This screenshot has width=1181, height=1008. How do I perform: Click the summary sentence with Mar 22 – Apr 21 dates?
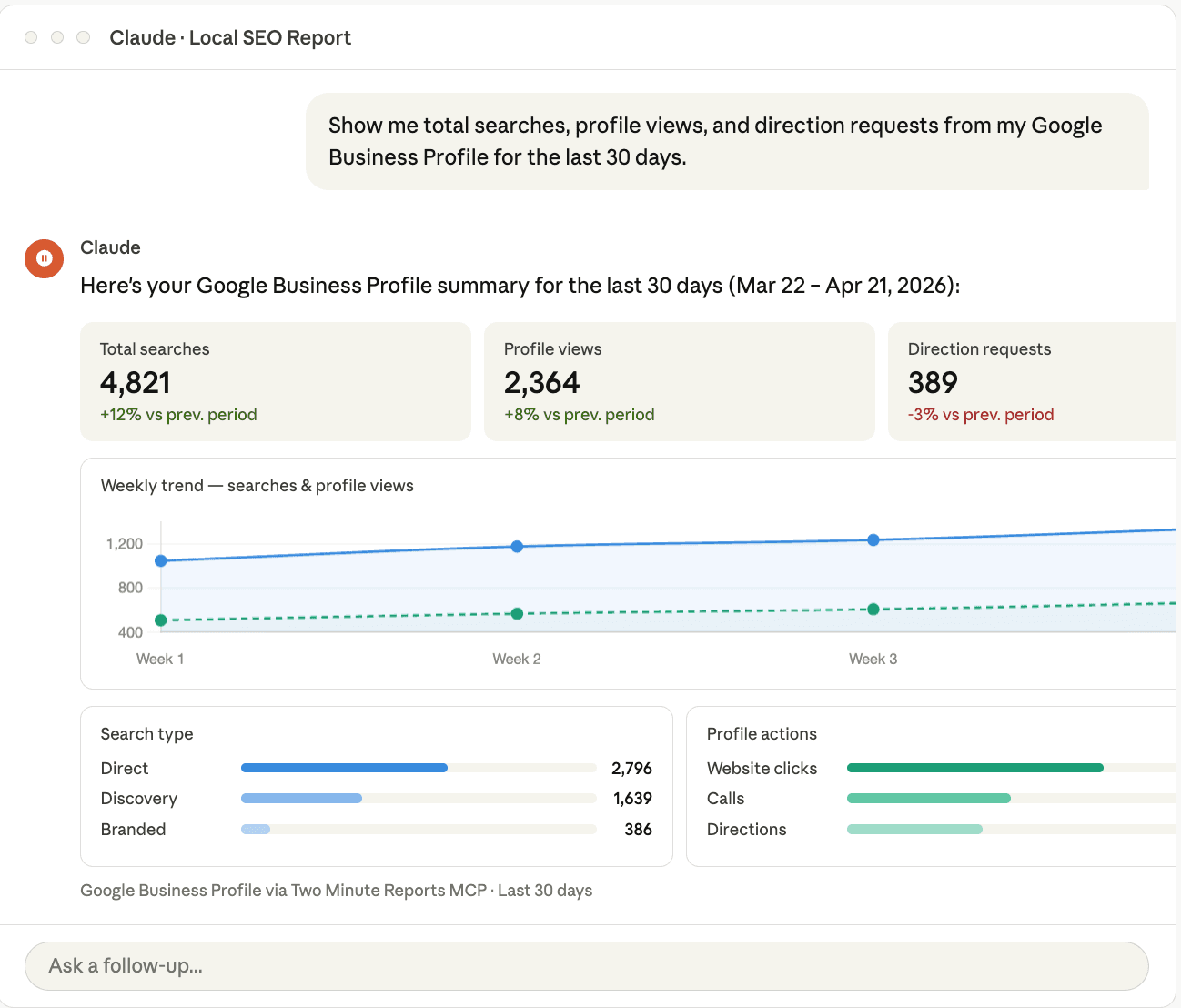pyautogui.click(x=520, y=286)
